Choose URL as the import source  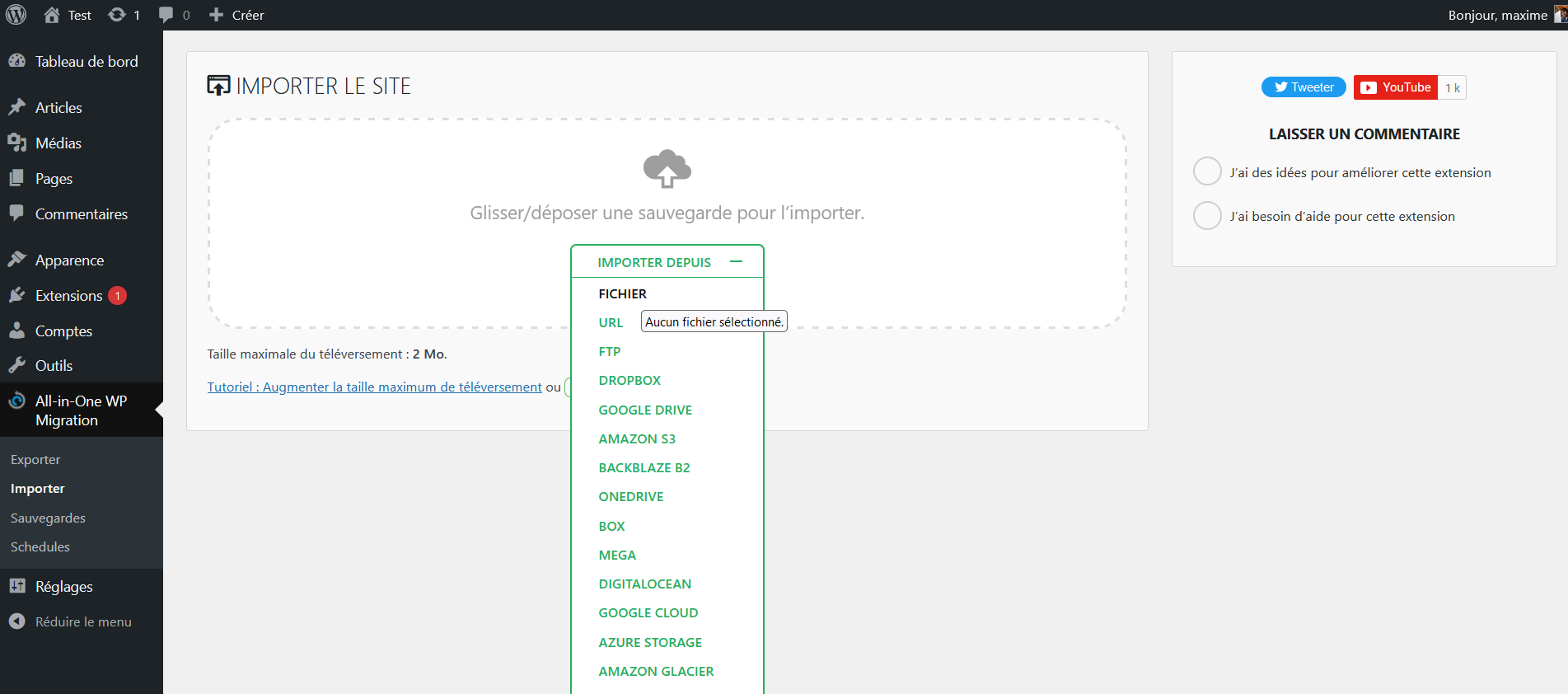pos(611,322)
